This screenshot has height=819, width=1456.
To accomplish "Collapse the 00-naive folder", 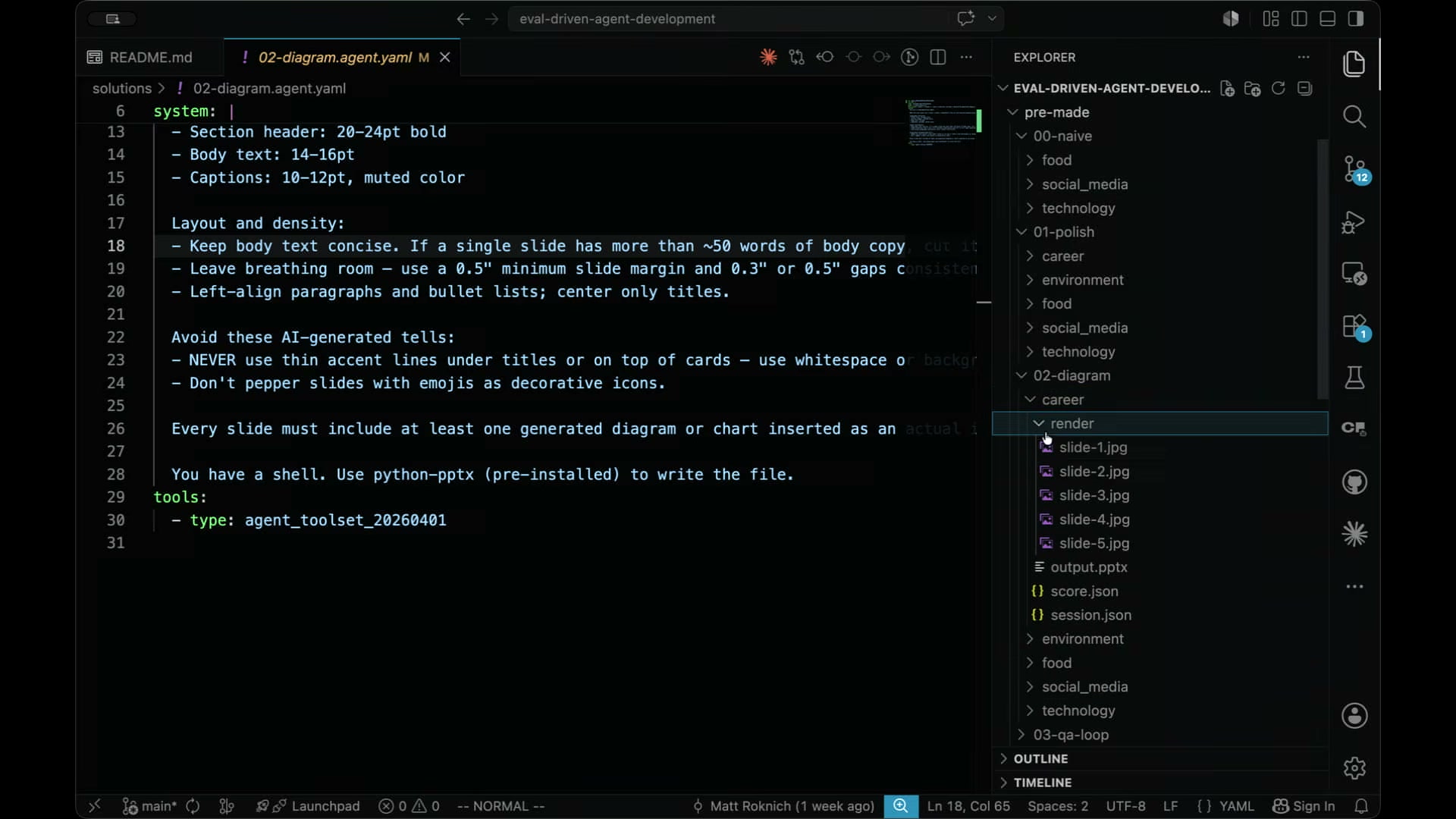I will pos(1062,136).
